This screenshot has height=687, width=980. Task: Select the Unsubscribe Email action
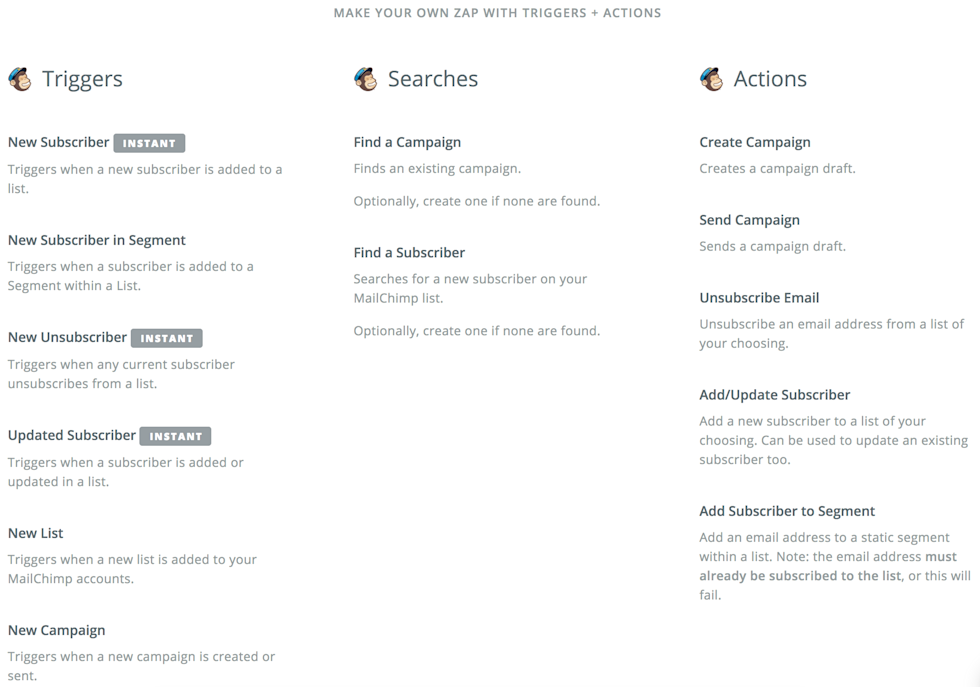(759, 297)
